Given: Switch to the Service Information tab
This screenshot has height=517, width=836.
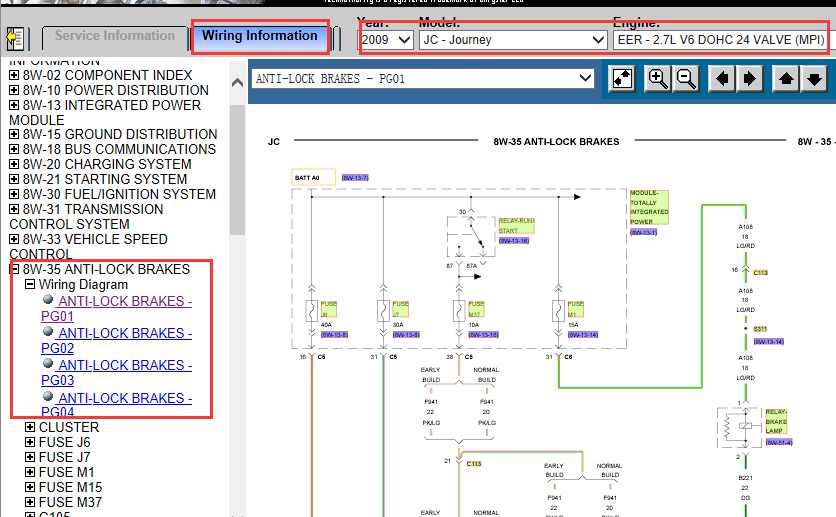Looking at the screenshot, I should point(115,36).
